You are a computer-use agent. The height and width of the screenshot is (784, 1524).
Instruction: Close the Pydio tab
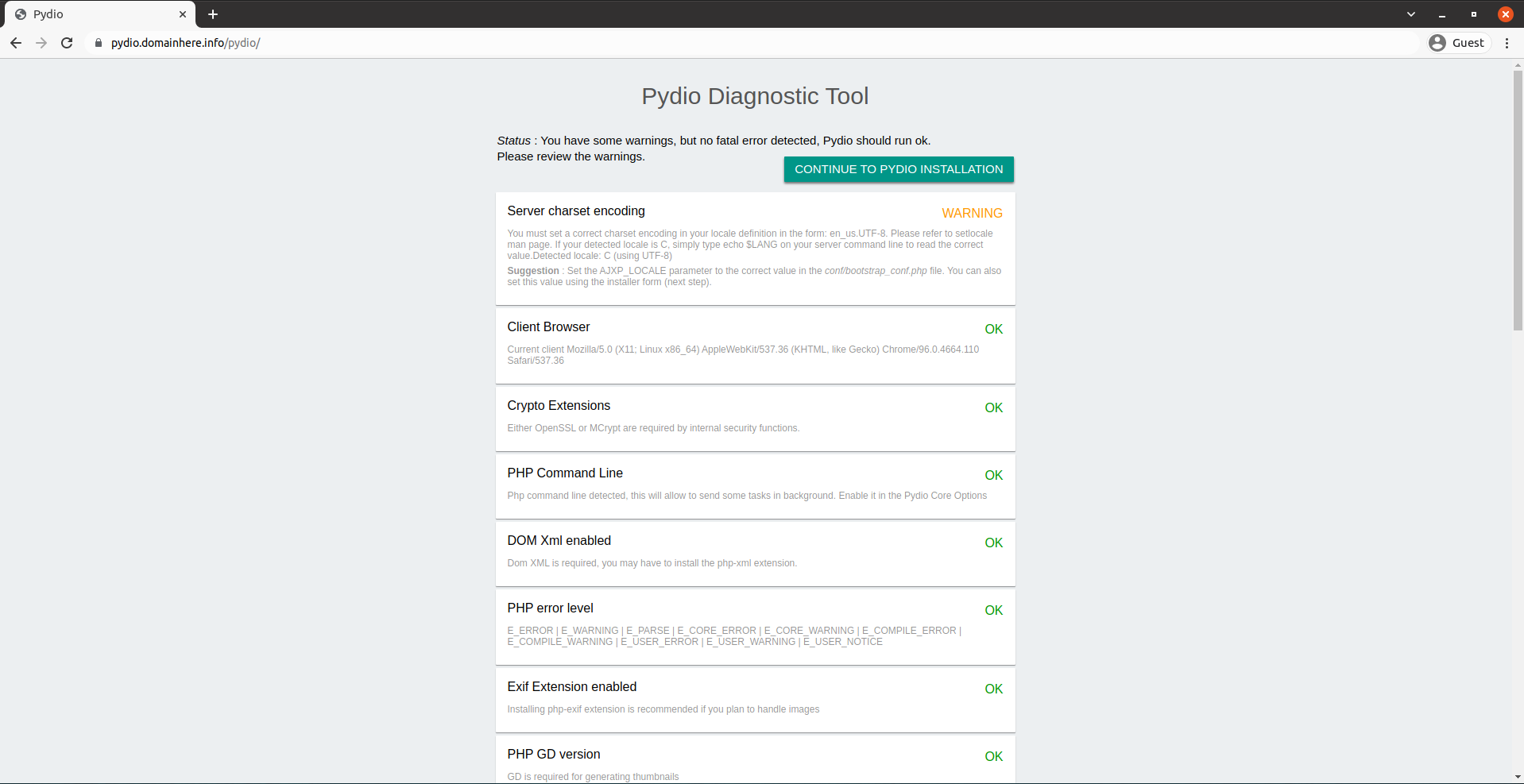pyautogui.click(x=183, y=14)
